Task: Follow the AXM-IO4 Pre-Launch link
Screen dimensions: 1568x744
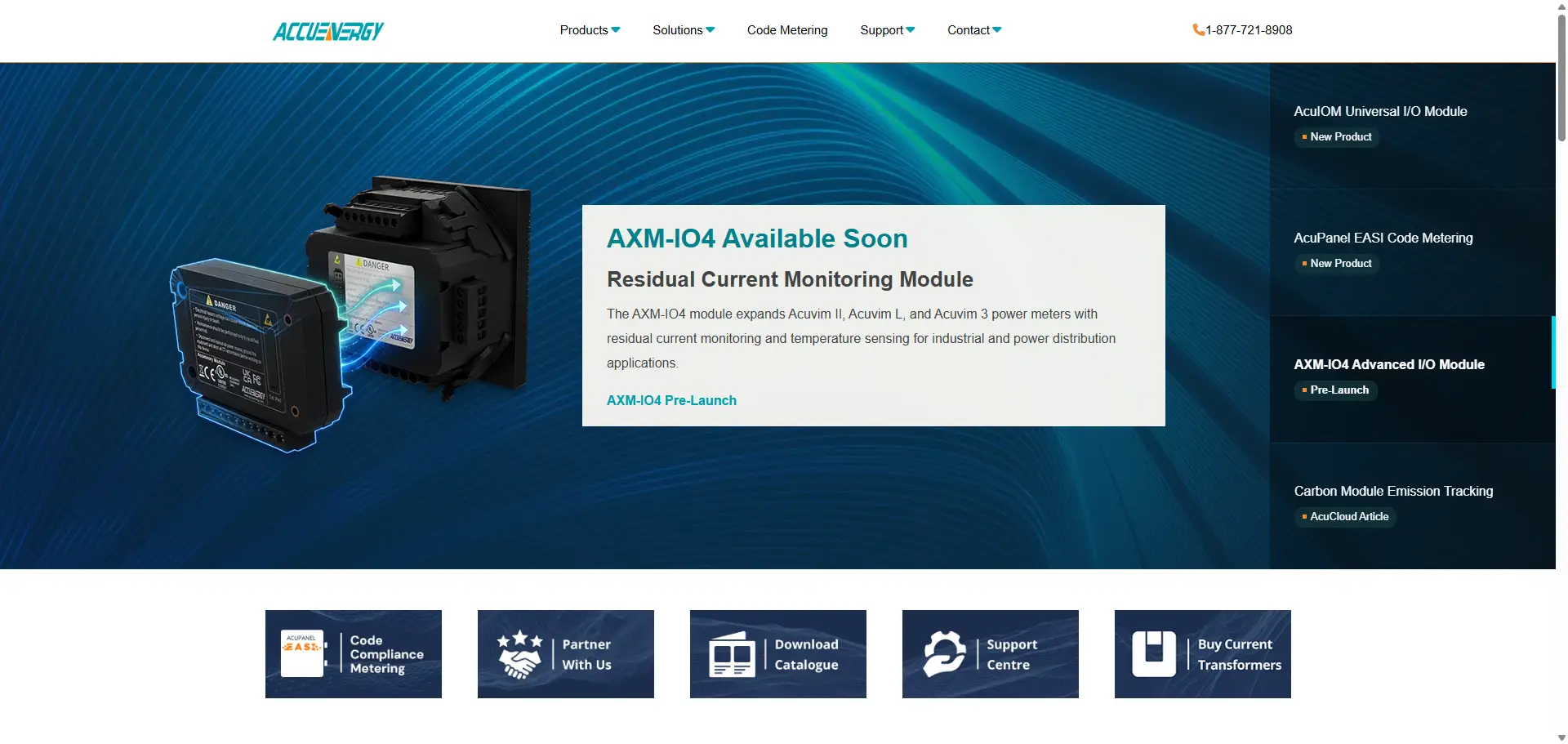Action: coord(671,400)
